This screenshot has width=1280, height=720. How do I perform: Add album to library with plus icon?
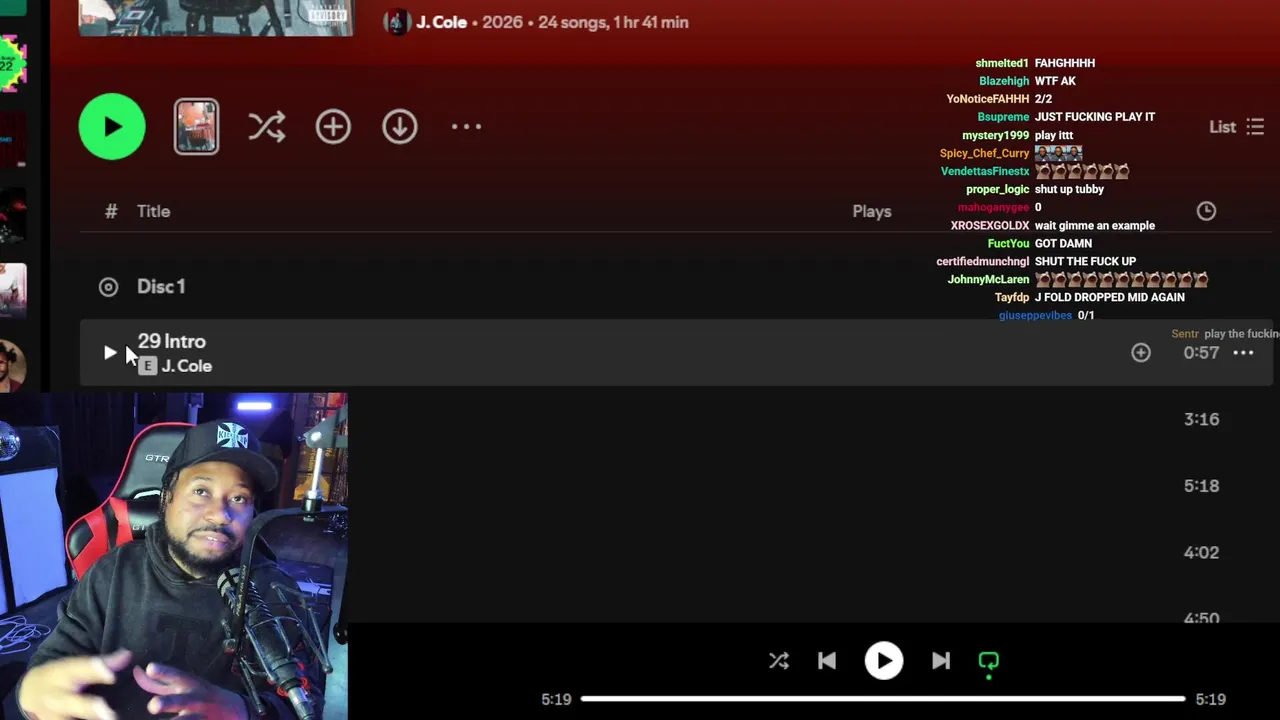[333, 126]
